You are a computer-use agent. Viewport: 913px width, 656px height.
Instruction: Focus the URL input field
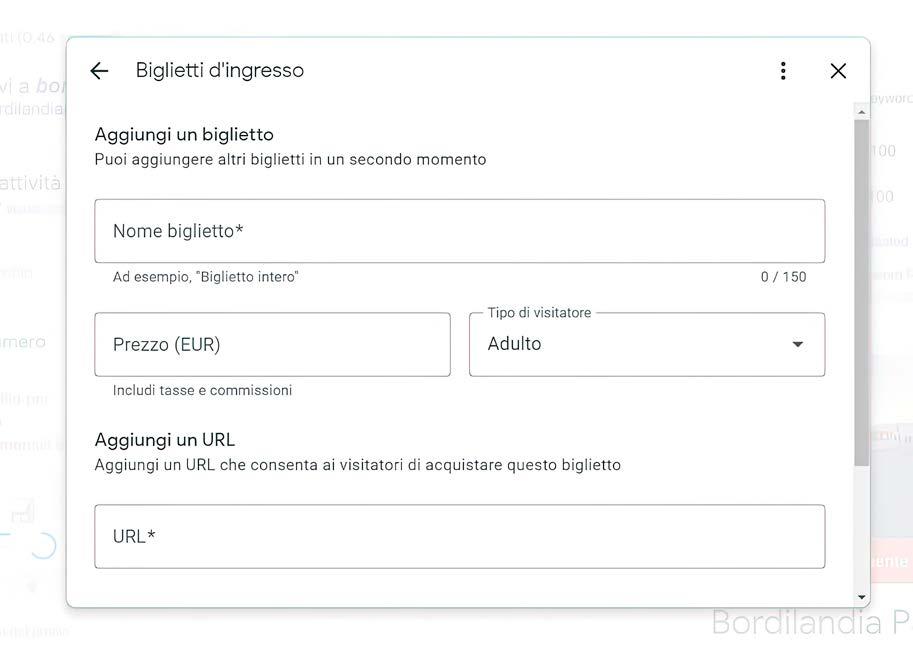(459, 537)
